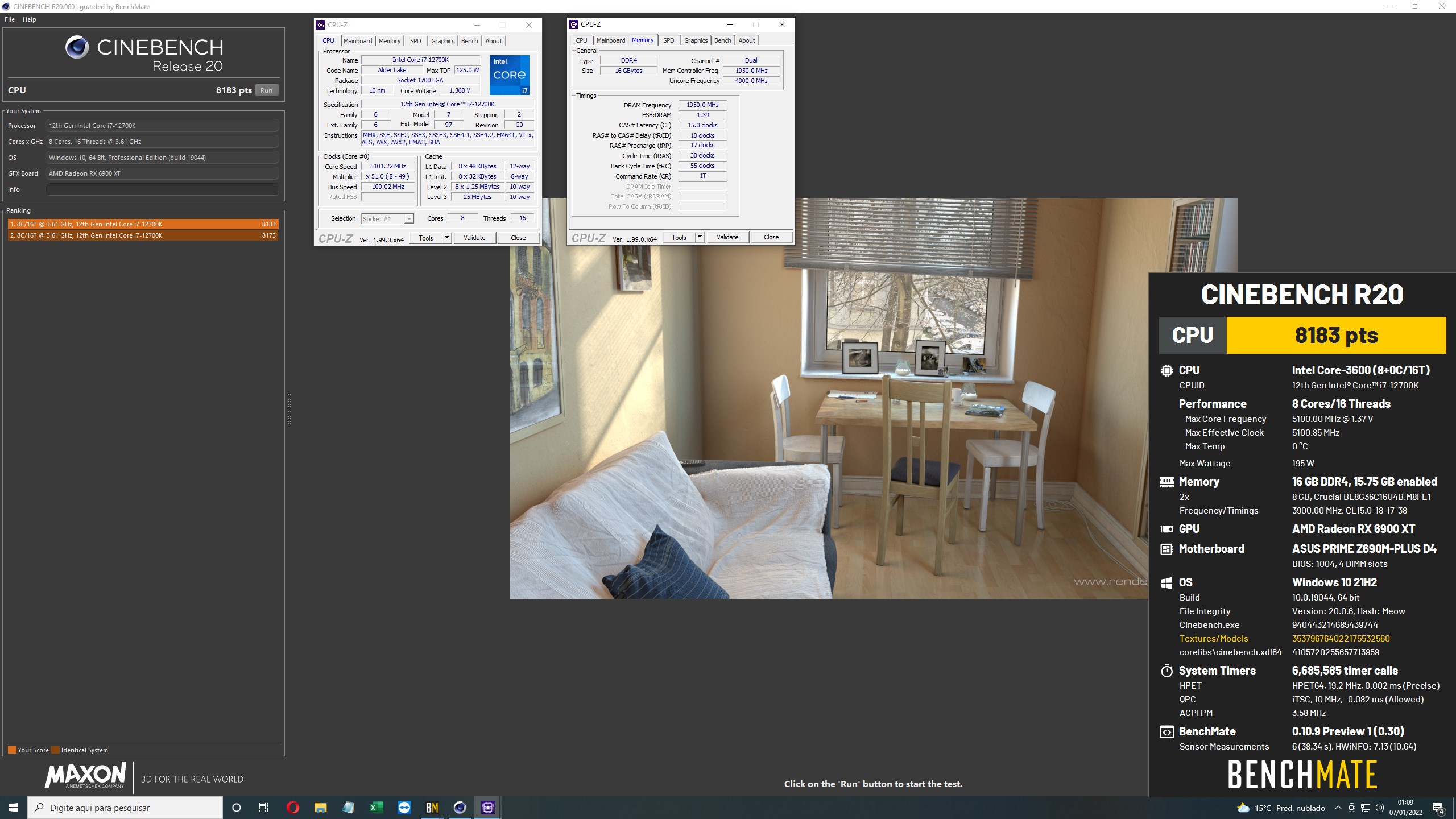Switch to Mainboard tab in left CPU-Z

358,41
